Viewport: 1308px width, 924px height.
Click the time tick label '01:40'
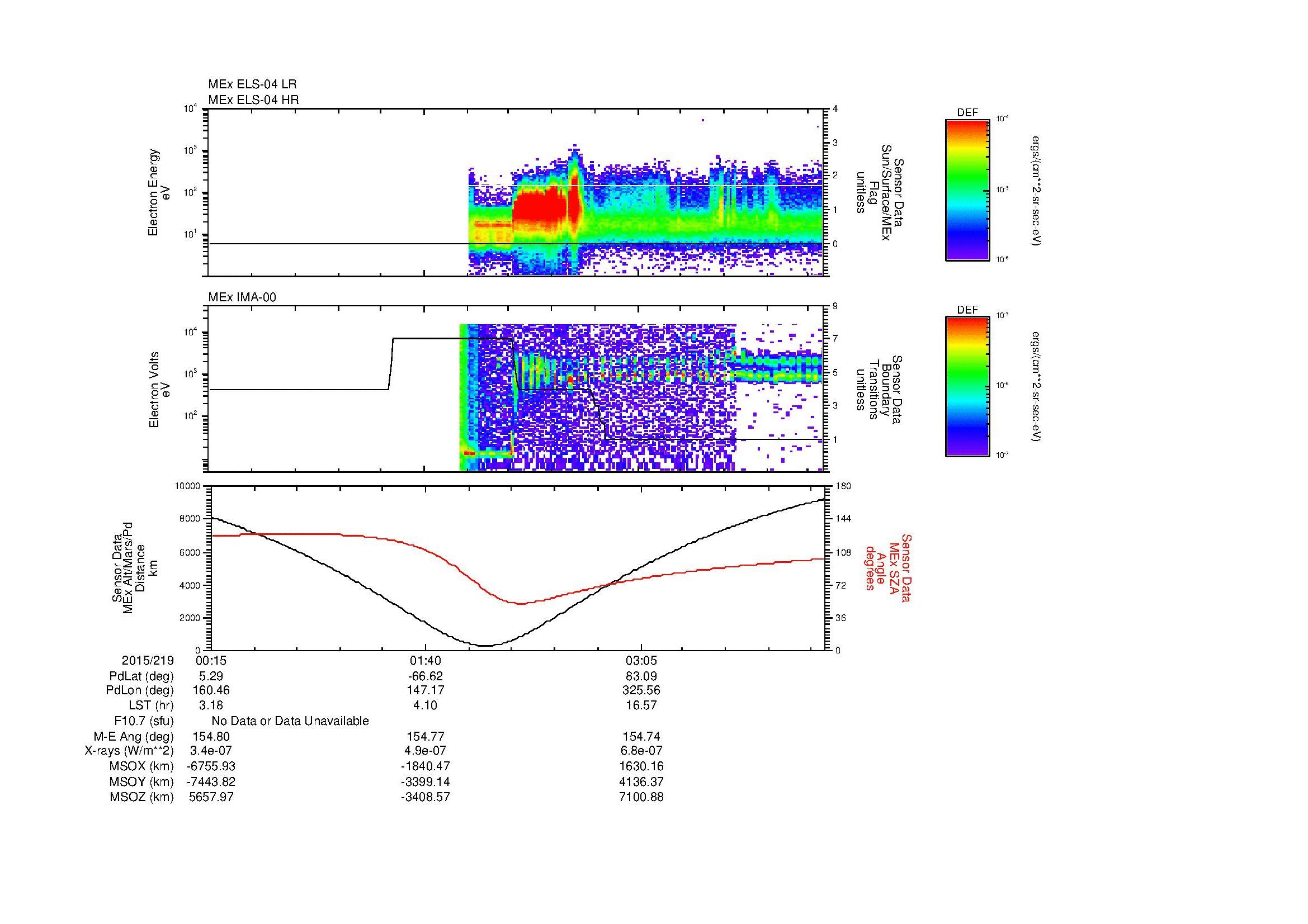(x=425, y=660)
